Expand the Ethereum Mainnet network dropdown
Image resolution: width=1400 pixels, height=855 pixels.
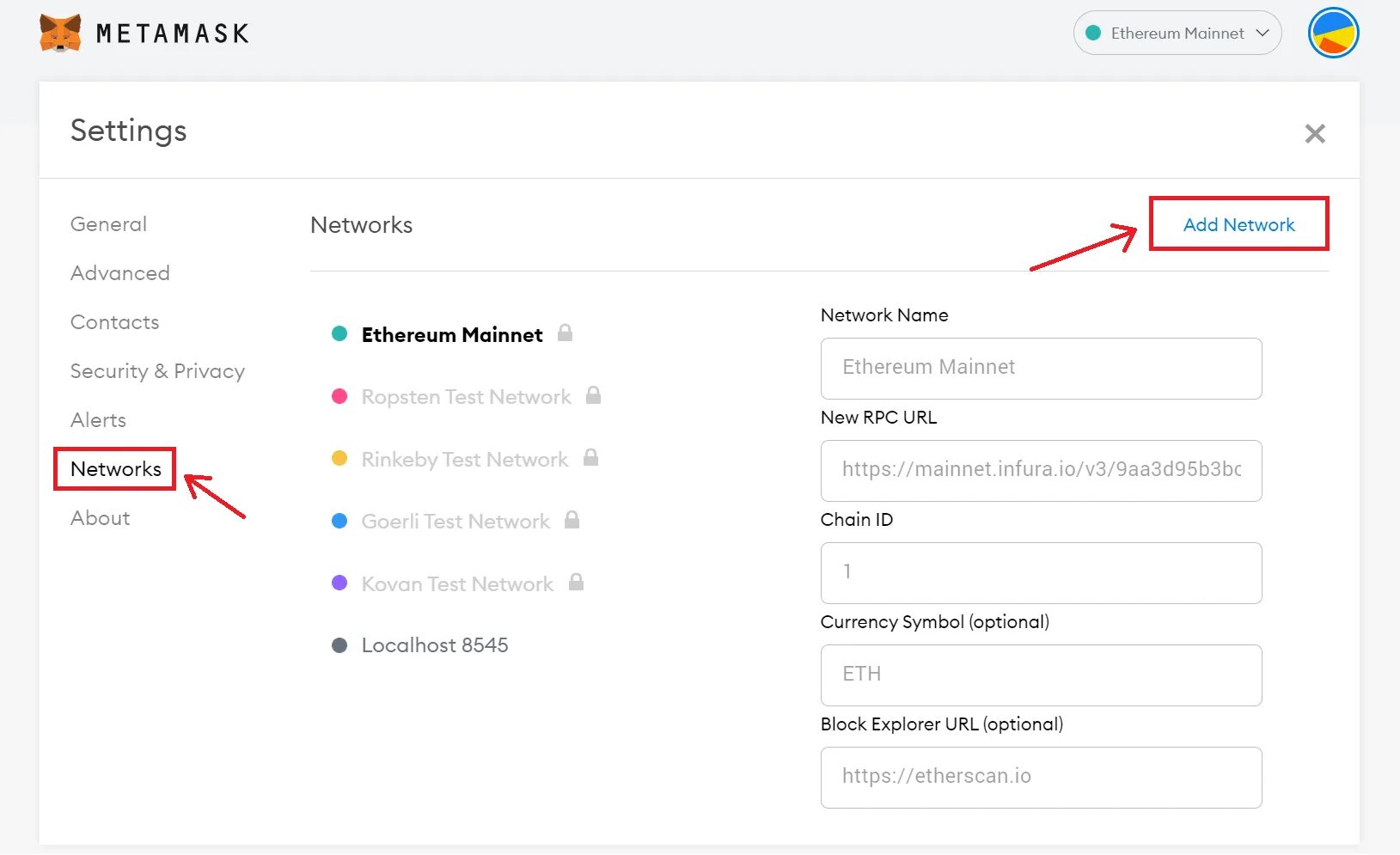coord(1177,34)
